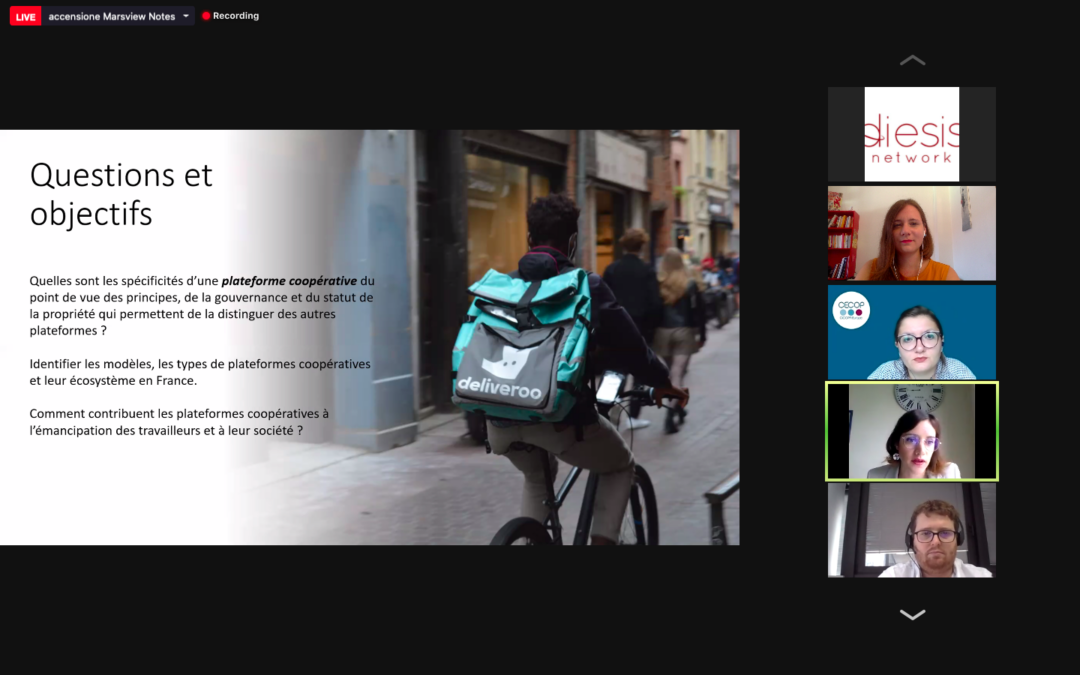
Task: Click the red Recording indicator
Action: tap(231, 16)
